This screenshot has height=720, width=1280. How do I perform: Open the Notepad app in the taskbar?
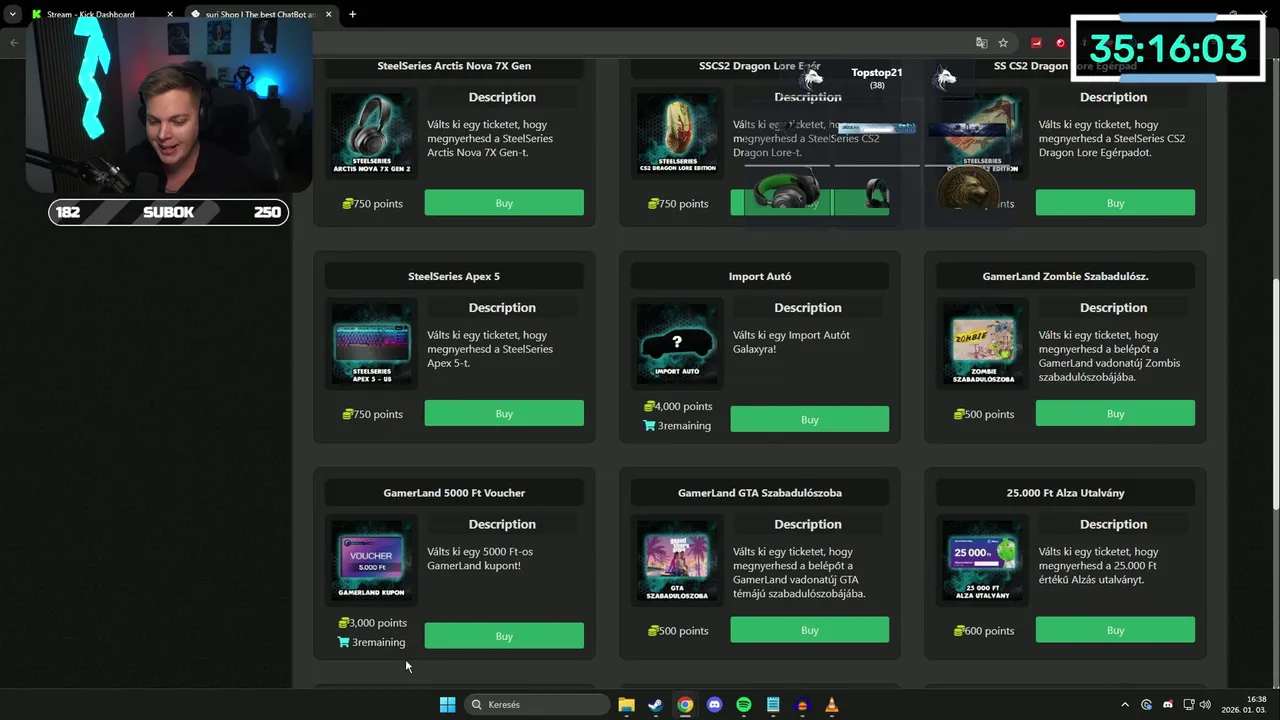[773, 704]
